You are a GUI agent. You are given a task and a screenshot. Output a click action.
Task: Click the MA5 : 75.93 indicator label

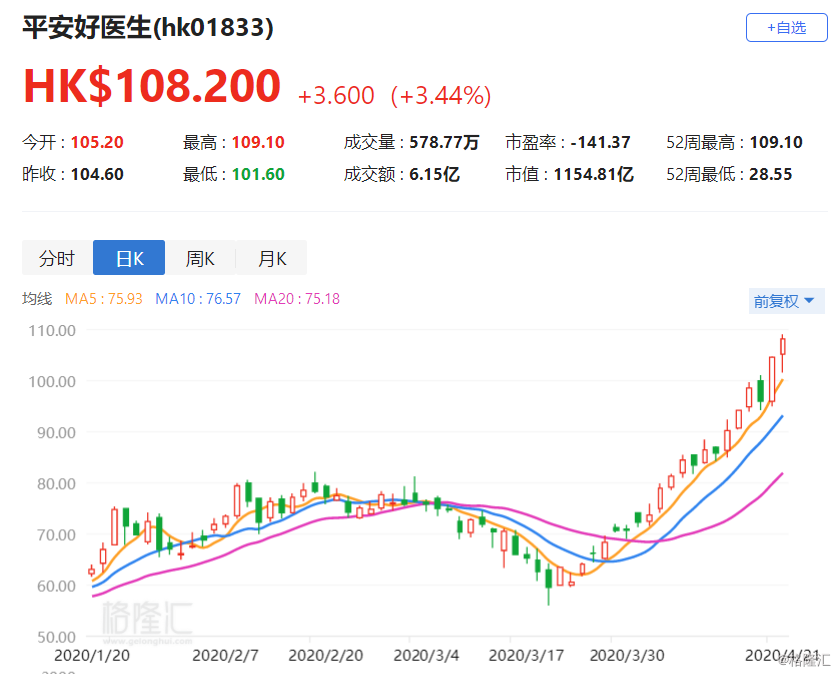tap(104, 299)
